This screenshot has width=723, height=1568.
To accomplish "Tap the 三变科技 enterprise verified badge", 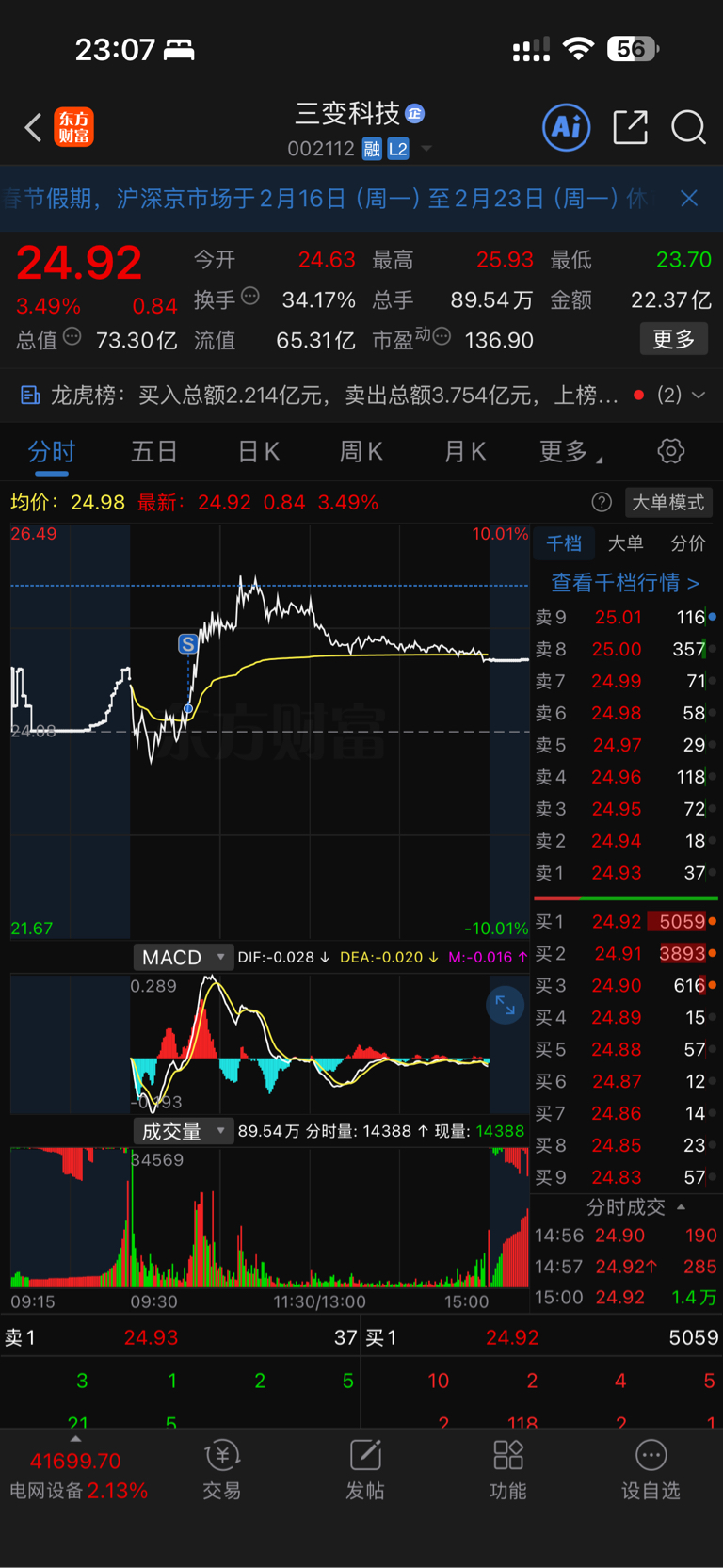I will pos(415,114).
